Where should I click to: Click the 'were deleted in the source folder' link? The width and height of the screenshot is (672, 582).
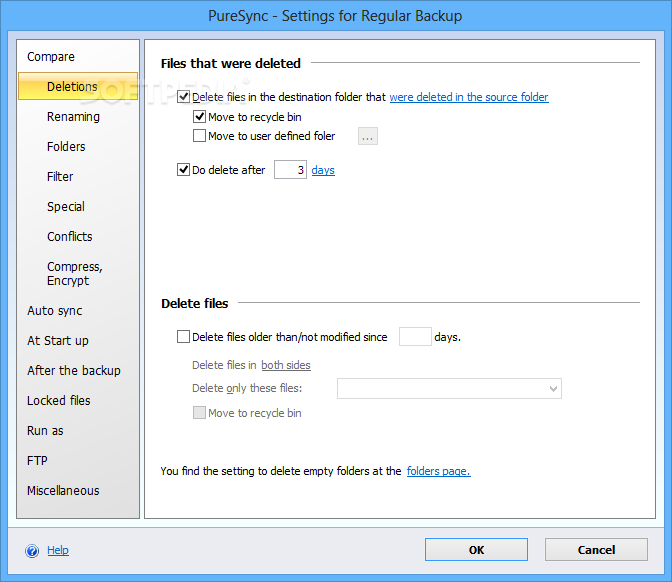(x=469, y=97)
